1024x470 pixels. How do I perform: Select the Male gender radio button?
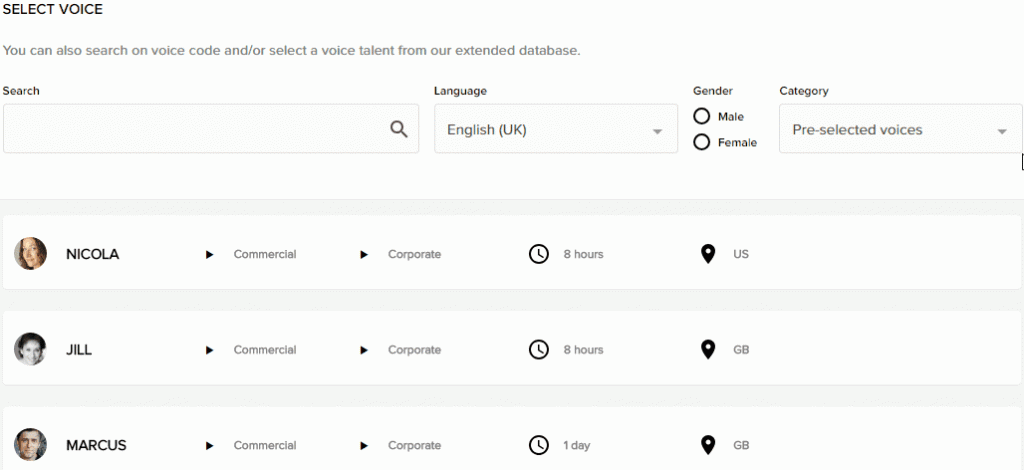[x=701, y=116]
